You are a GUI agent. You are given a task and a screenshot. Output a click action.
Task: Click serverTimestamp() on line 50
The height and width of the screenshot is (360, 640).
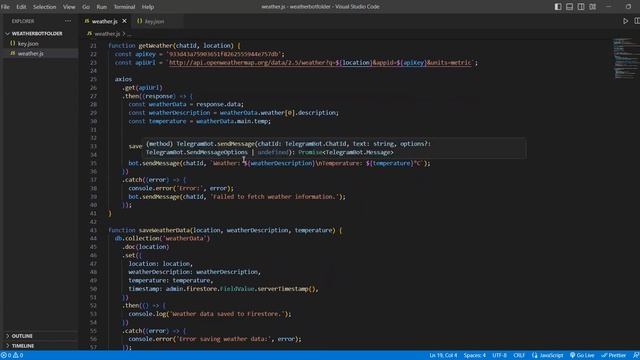[x=287, y=289]
